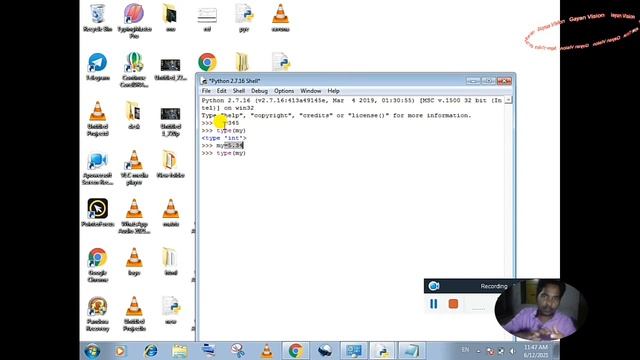Open the Window menu

(311, 91)
